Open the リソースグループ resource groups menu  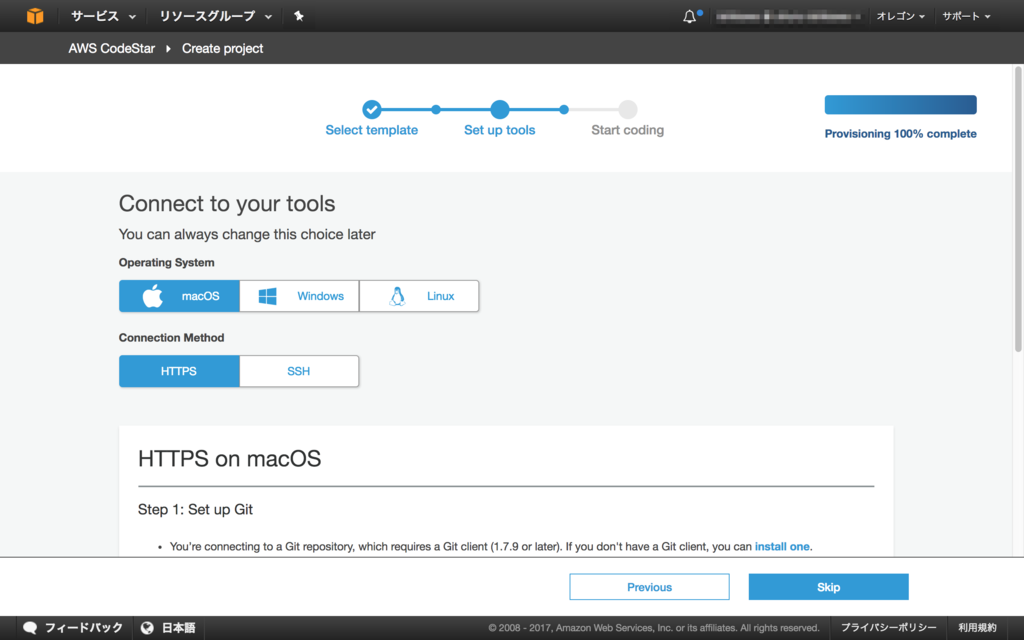tap(215, 16)
